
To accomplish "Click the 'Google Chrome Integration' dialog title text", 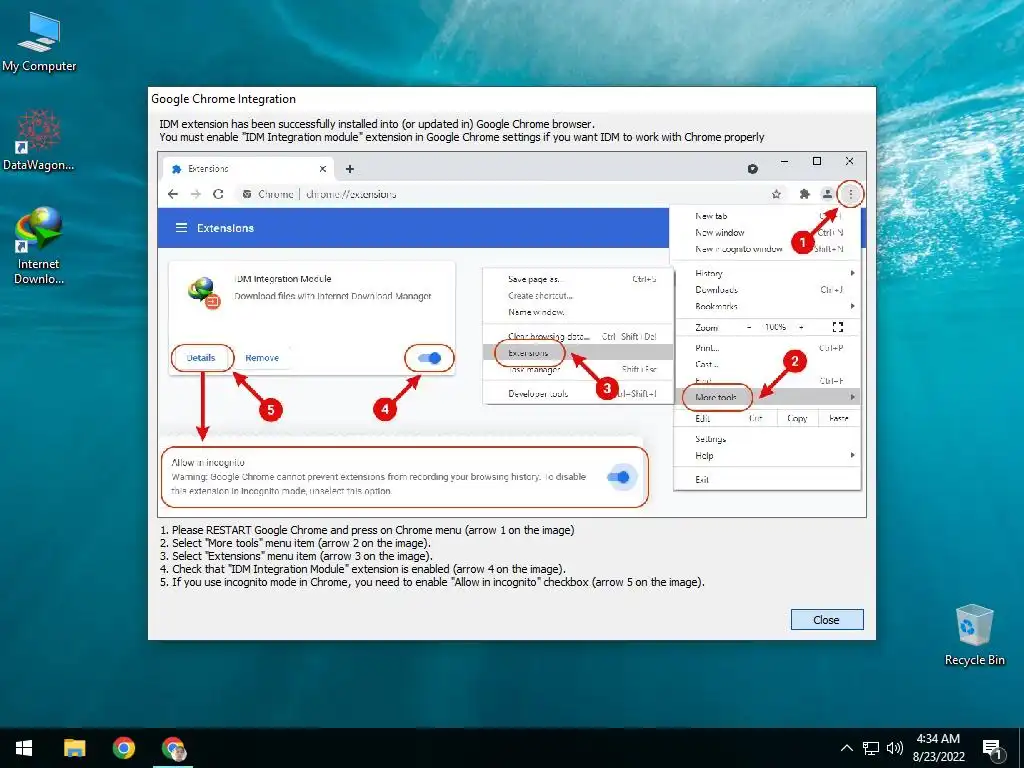I will tap(223, 99).
